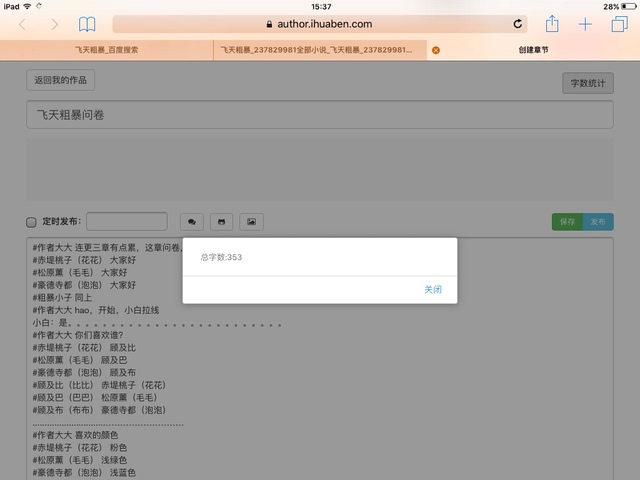The height and width of the screenshot is (480, 640).
Task: Click the chapter title field 飞天粗暴问卷
Action: click(319, 115)
